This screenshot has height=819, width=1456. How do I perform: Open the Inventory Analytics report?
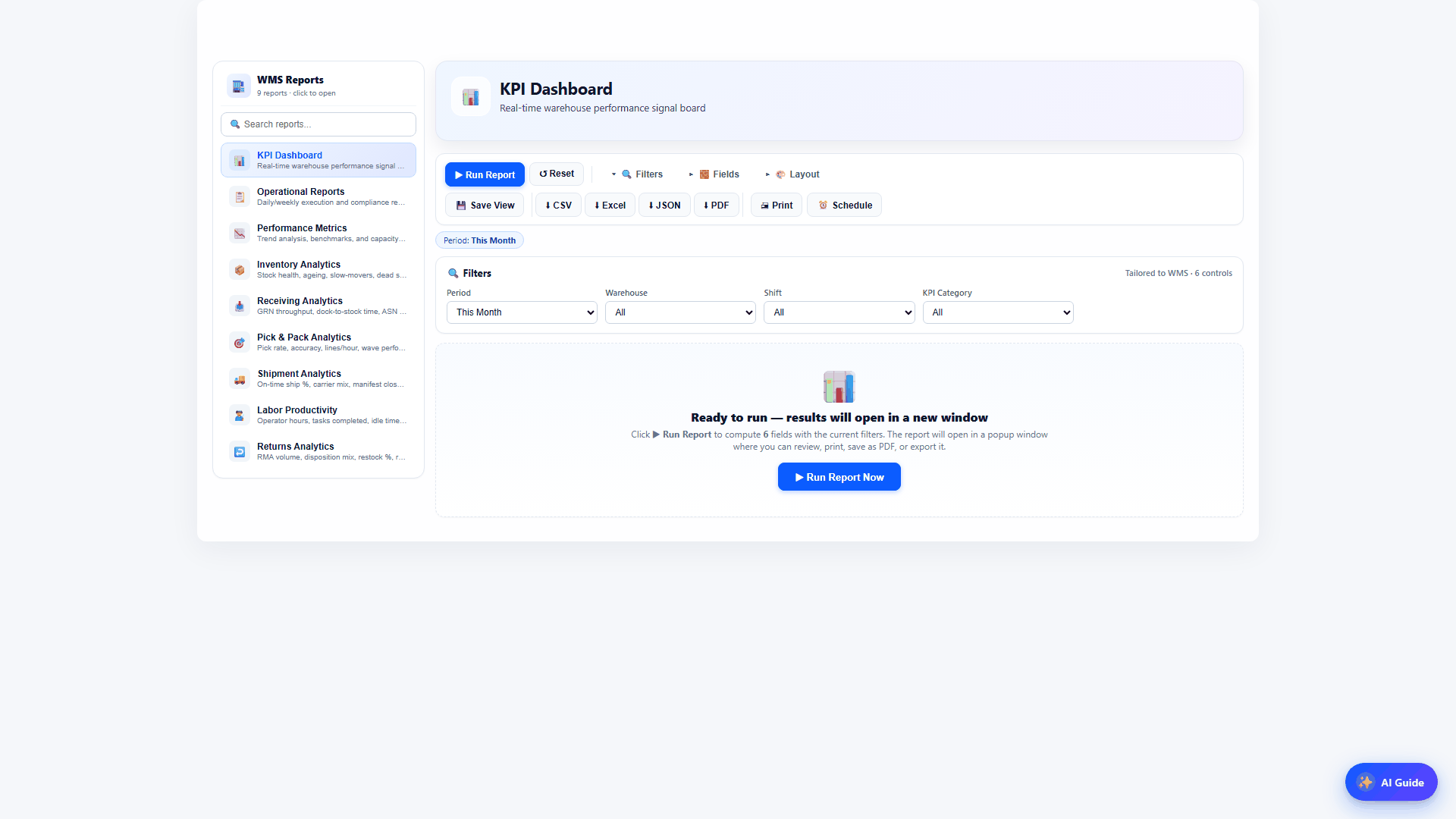coord(318,269)
